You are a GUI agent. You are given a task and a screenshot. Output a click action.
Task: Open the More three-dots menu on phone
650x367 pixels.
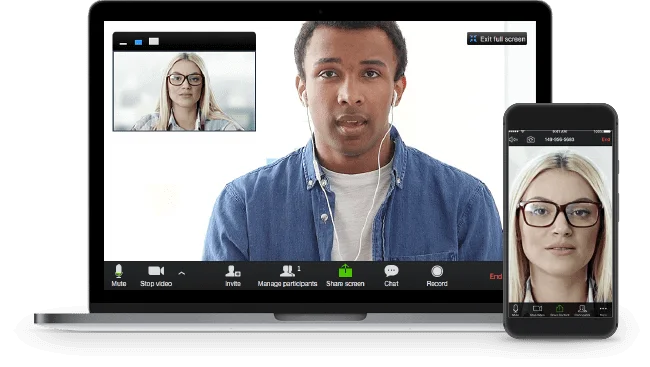[x=603, y=310]
